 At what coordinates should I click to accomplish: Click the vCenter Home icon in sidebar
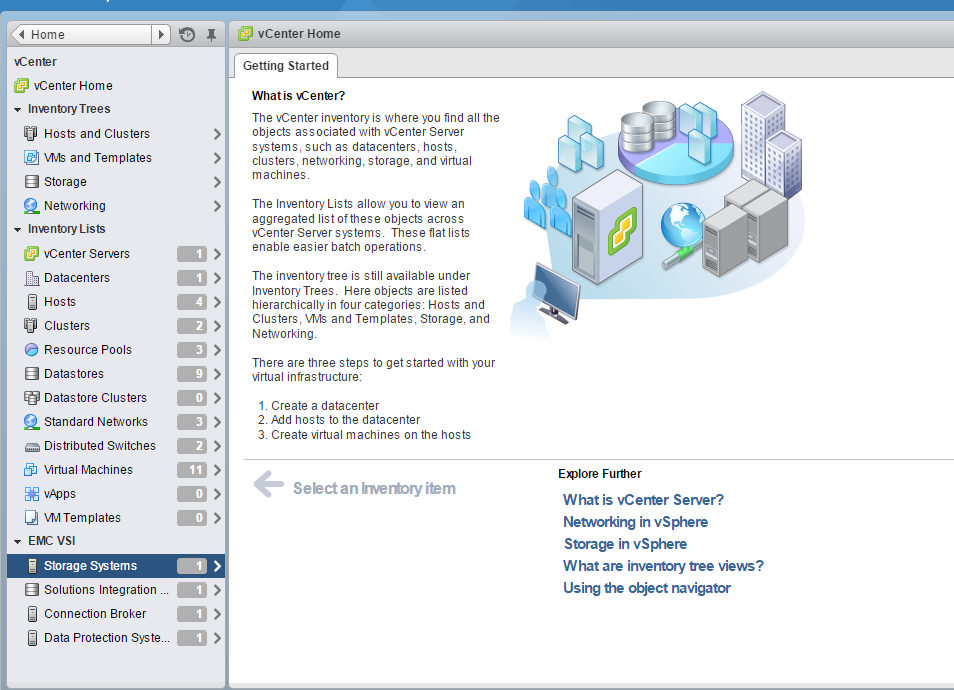pyautogui.click(x=21, y=86)
